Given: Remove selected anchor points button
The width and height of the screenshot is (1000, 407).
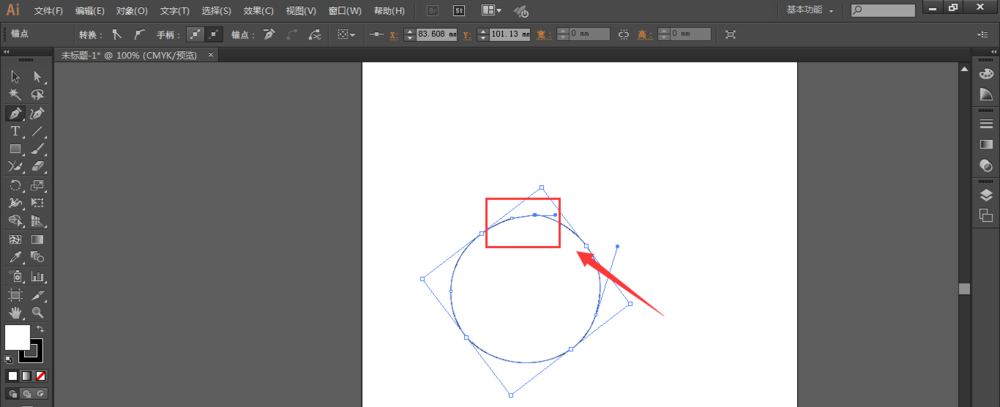Looking at the screenshot, I should 269,34.
